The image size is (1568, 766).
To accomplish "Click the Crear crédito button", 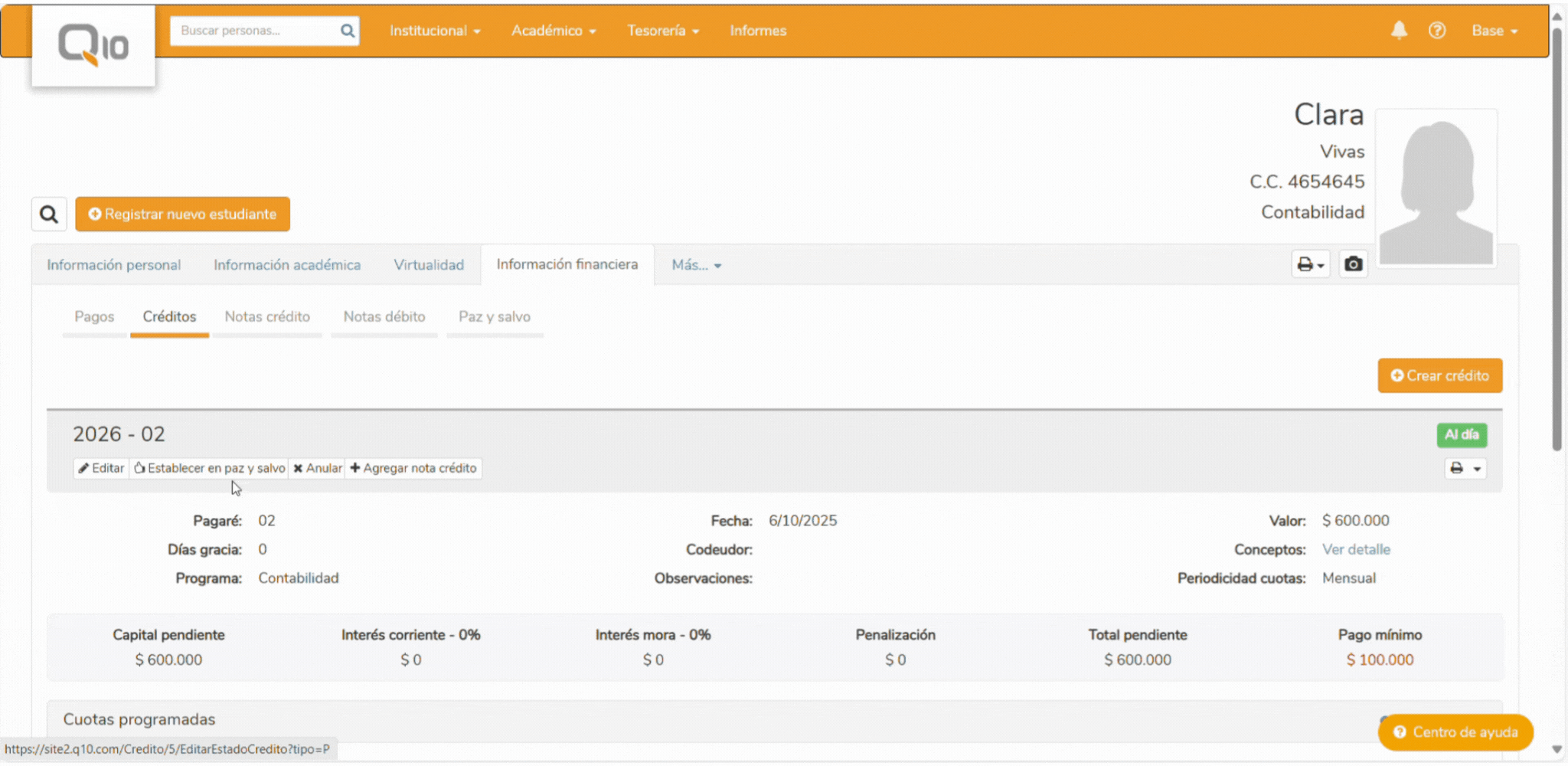I will [1439, 376].
